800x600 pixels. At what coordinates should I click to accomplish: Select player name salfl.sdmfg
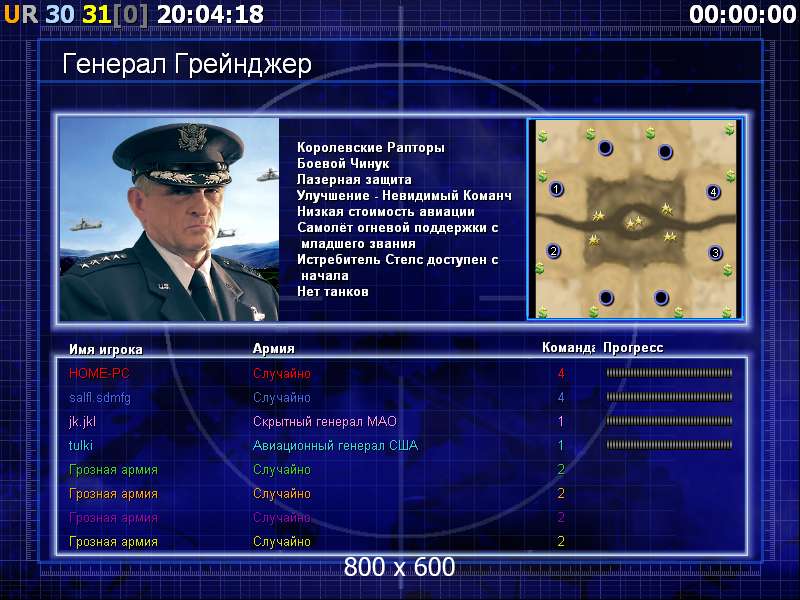100,397
